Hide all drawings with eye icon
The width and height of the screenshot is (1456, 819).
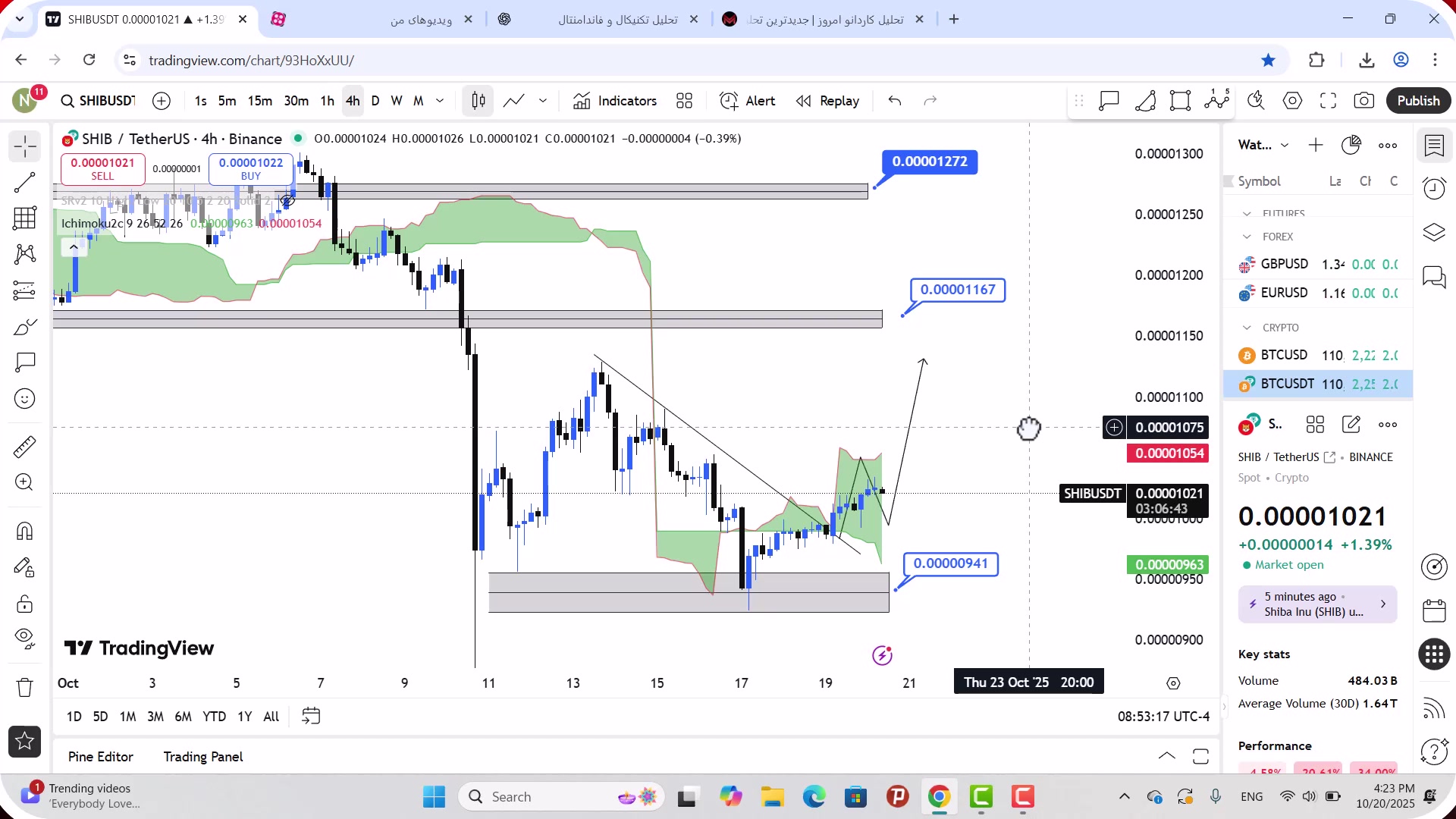(24, 639)
